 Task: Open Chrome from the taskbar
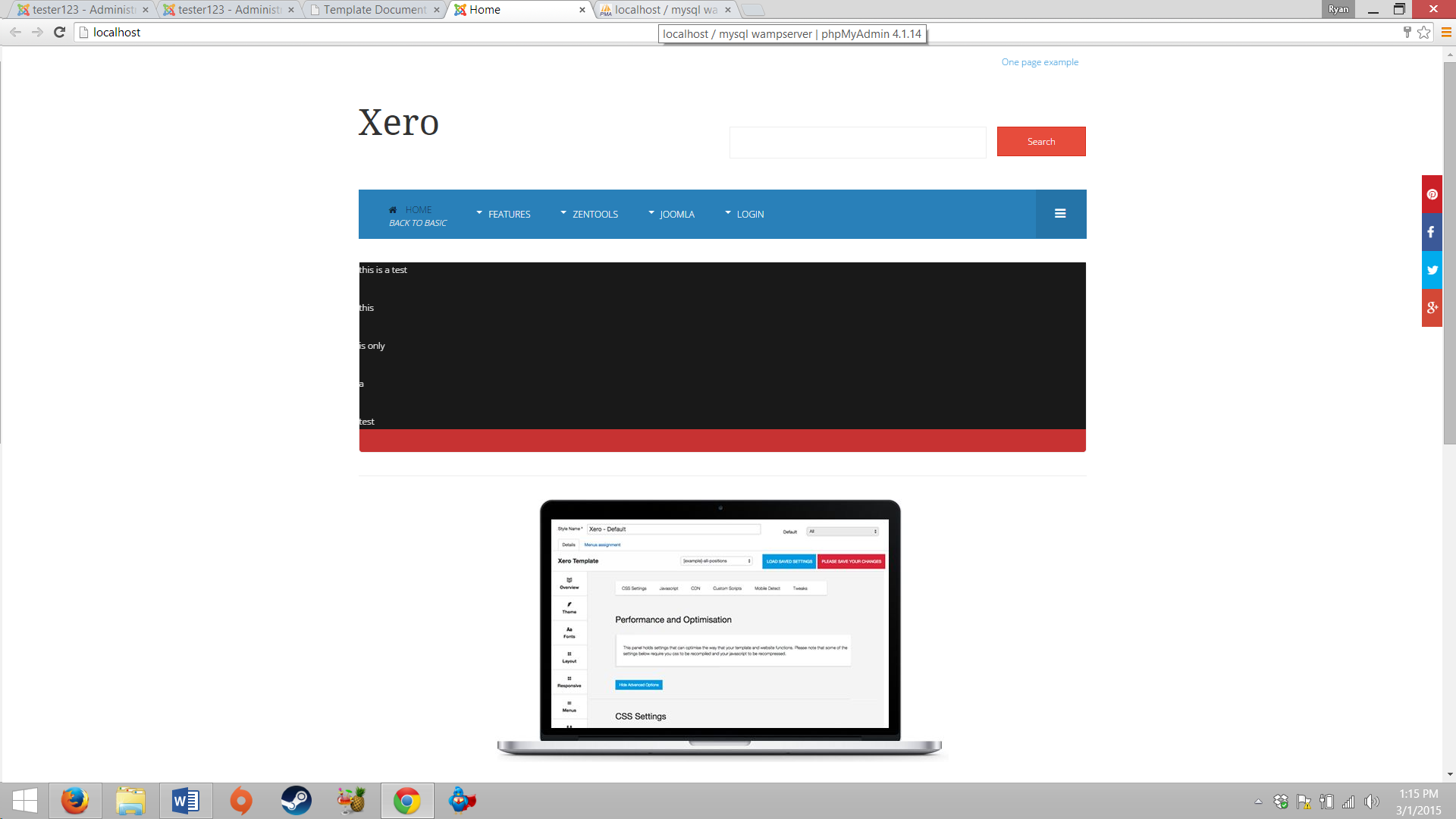[x=407, y=801]
